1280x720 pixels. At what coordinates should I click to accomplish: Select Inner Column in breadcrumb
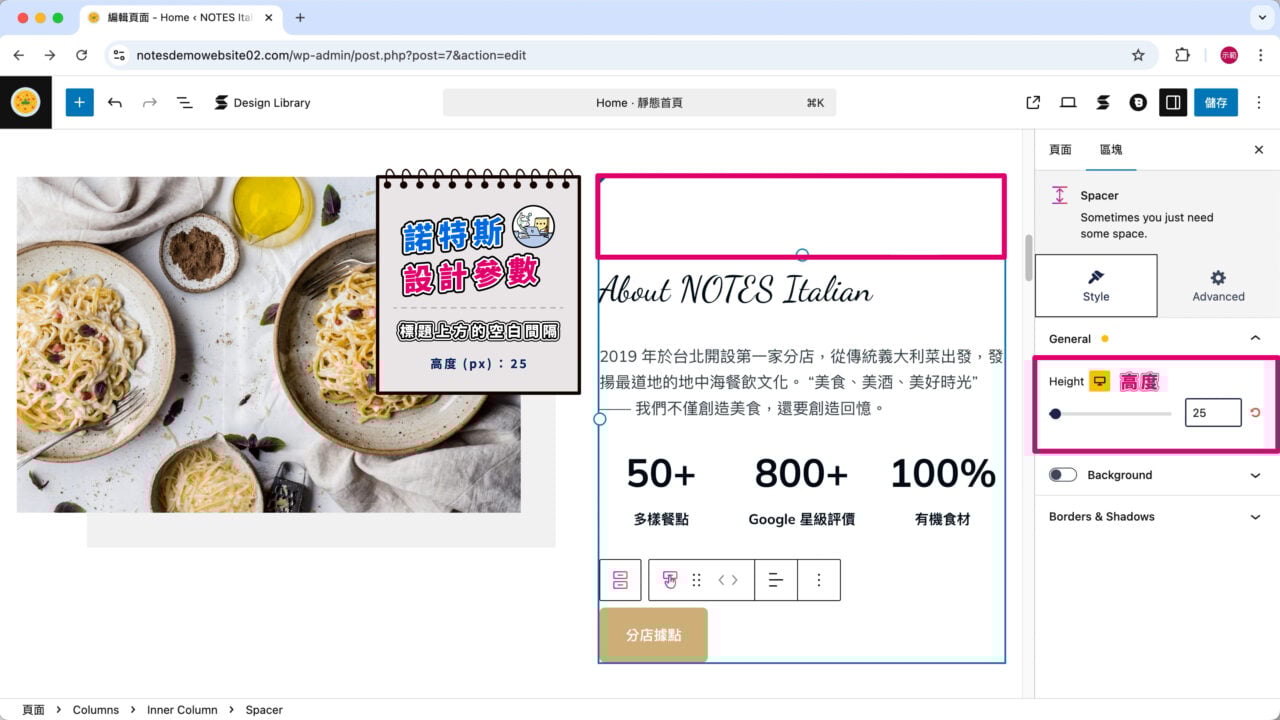coord(182,710)
